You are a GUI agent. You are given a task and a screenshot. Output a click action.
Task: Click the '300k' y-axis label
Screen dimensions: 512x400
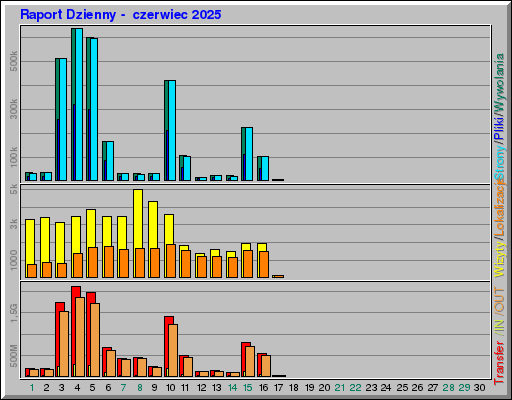click(x=13, y=109)
